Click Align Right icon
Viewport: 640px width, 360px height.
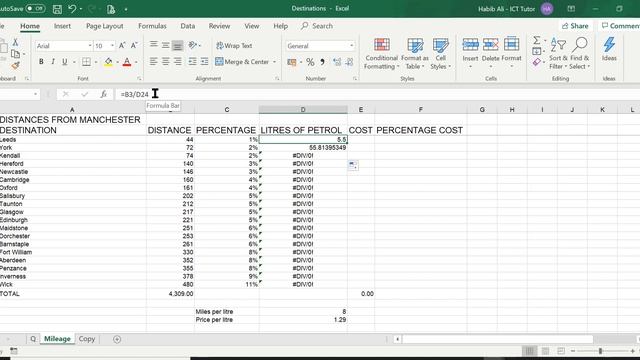(x=178, y=62)
